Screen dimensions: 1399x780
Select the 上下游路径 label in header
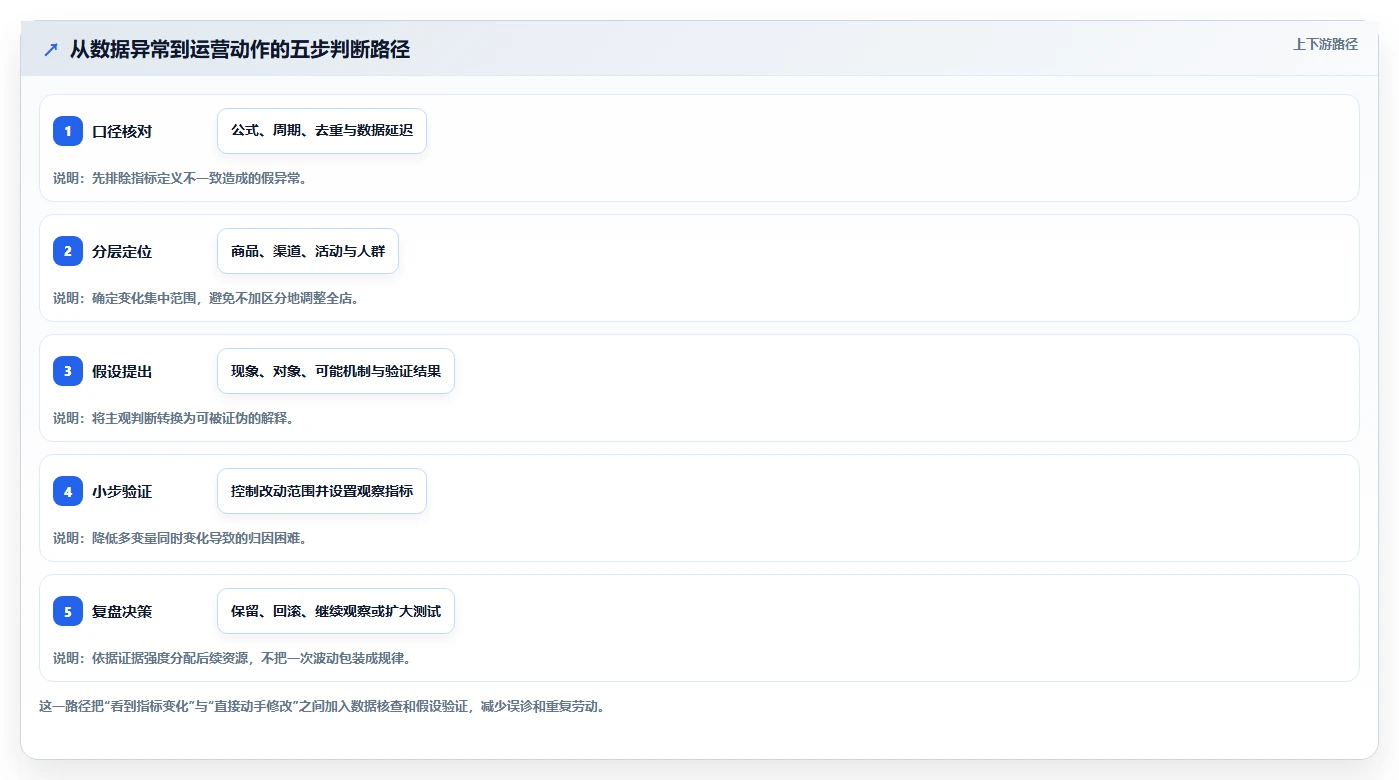(x=1325, y=44)
